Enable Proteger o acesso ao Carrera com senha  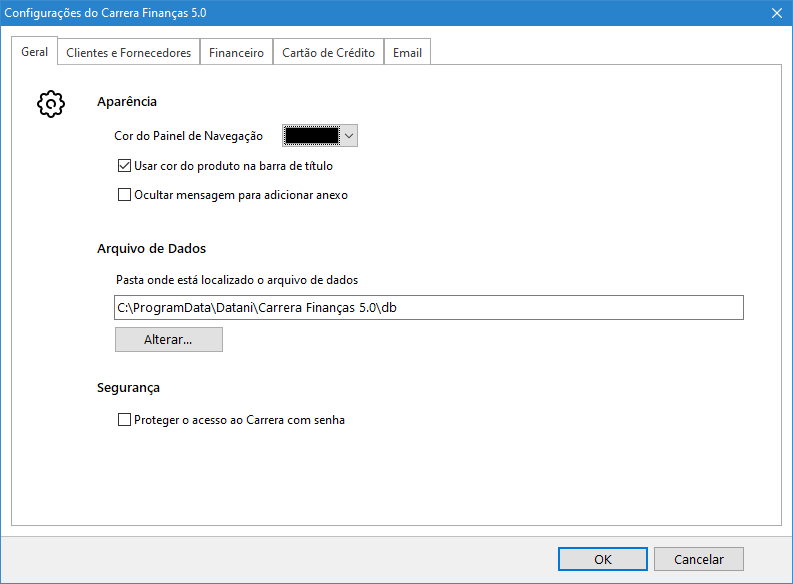pos(125,421)
